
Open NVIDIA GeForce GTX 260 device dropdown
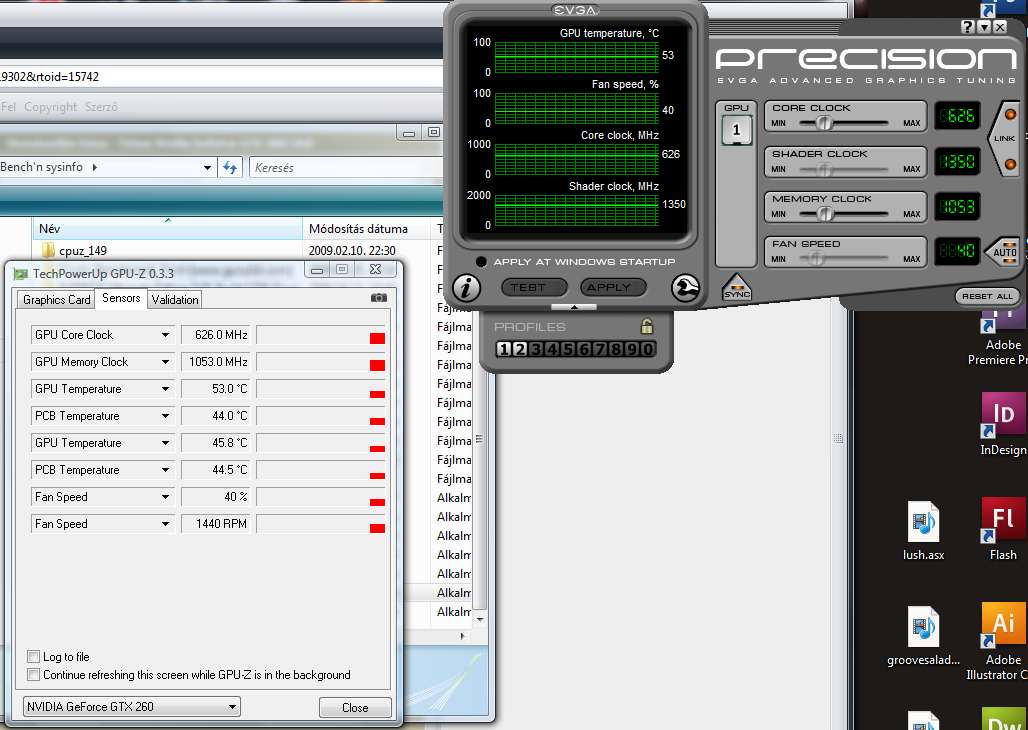(132, 706)
